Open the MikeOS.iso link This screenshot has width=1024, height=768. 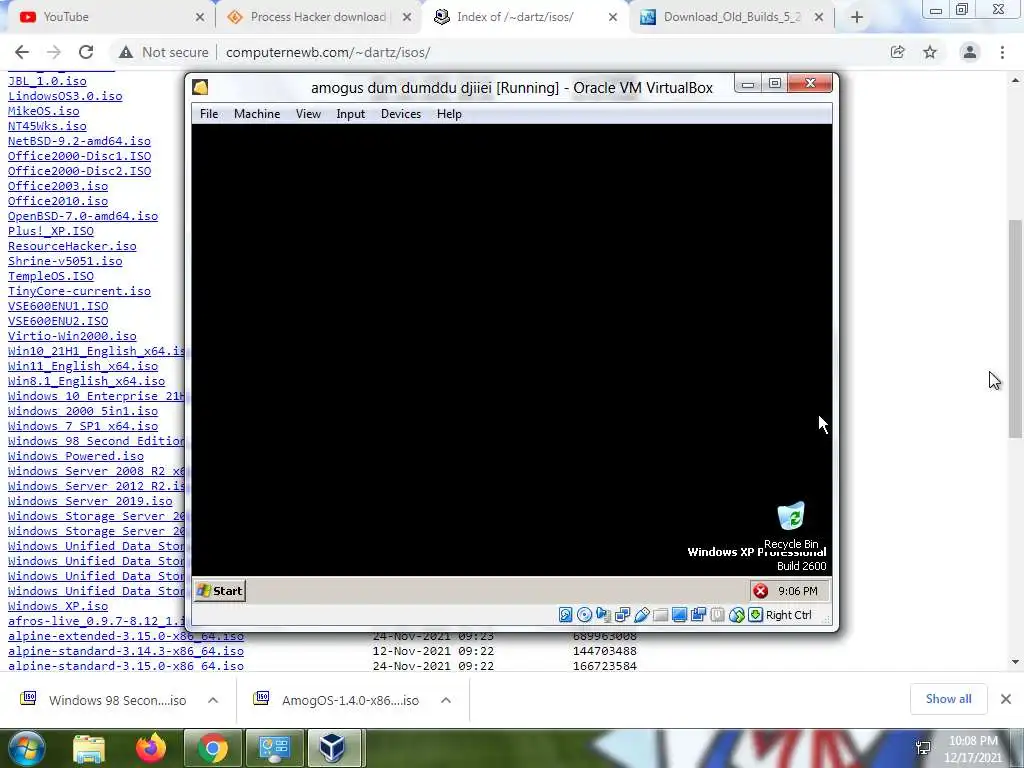click(x=44, y=111)
